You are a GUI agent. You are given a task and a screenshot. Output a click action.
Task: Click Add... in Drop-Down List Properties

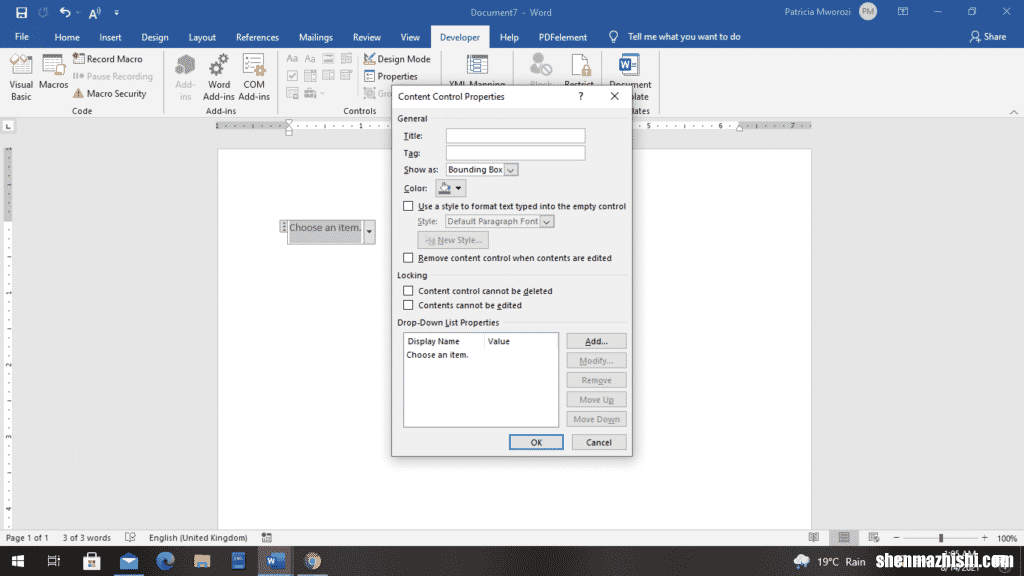pos(596,341)
